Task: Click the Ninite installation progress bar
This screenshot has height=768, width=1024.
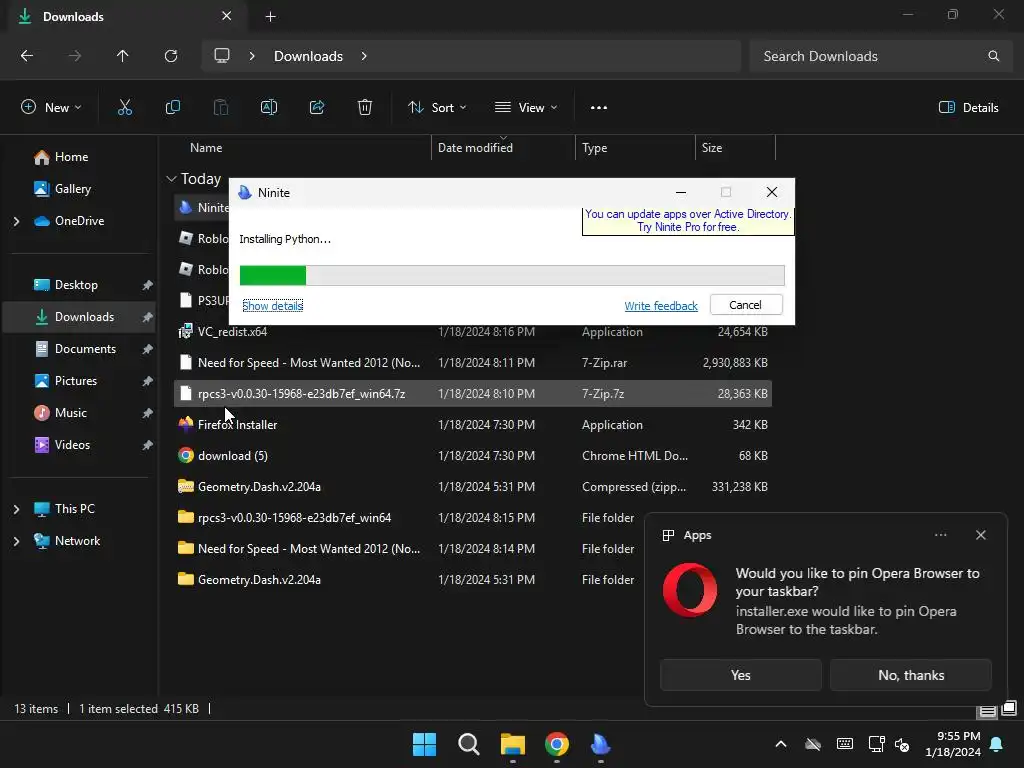Action: pos(512,276)
